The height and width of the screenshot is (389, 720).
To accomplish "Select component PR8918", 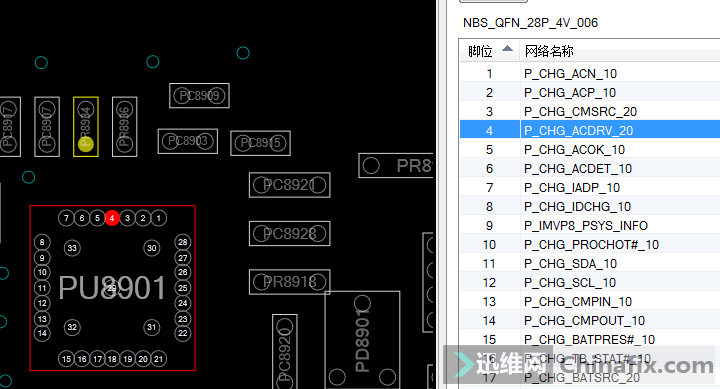I will click(x=290, y=282).
